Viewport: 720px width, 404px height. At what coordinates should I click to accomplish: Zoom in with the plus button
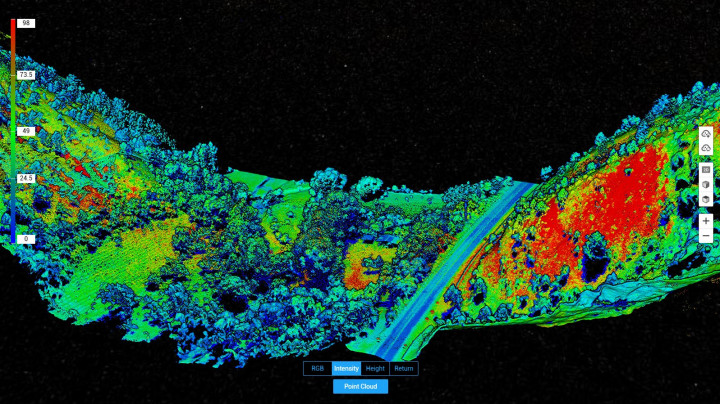[x=706, y=221]
